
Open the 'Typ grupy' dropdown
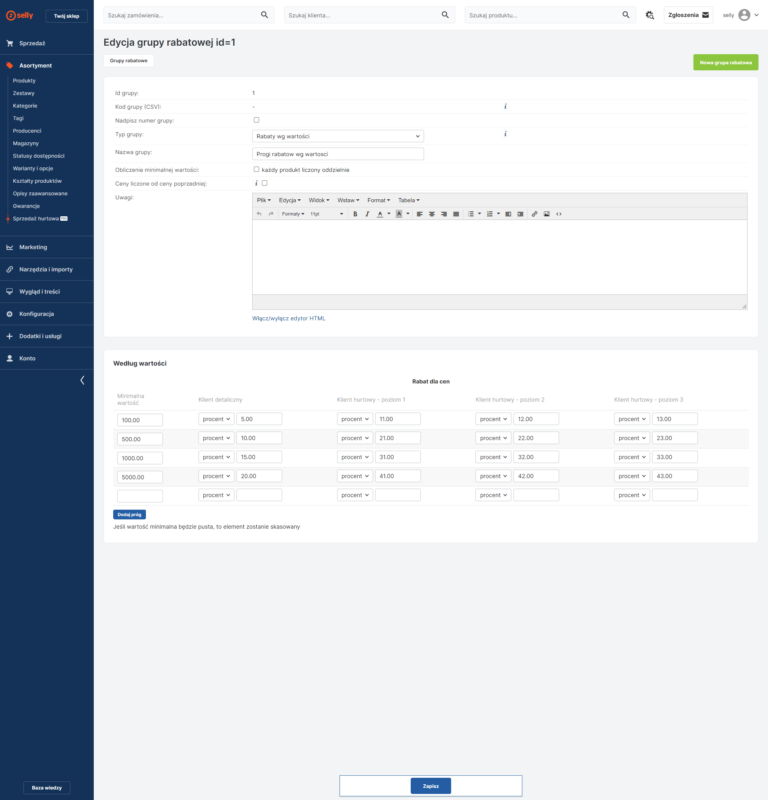click(337, 135)
